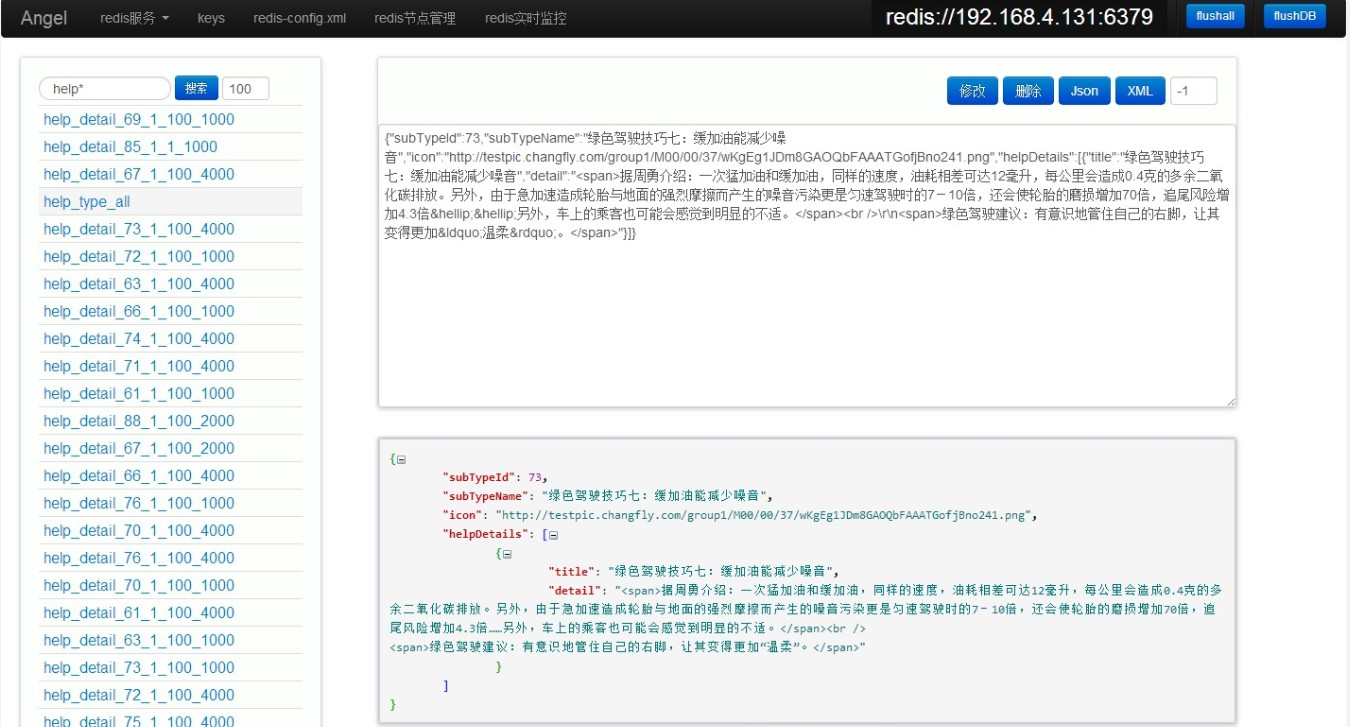Collapse the inner helpDetails object toggle
1350x727 pixels.
507,553
